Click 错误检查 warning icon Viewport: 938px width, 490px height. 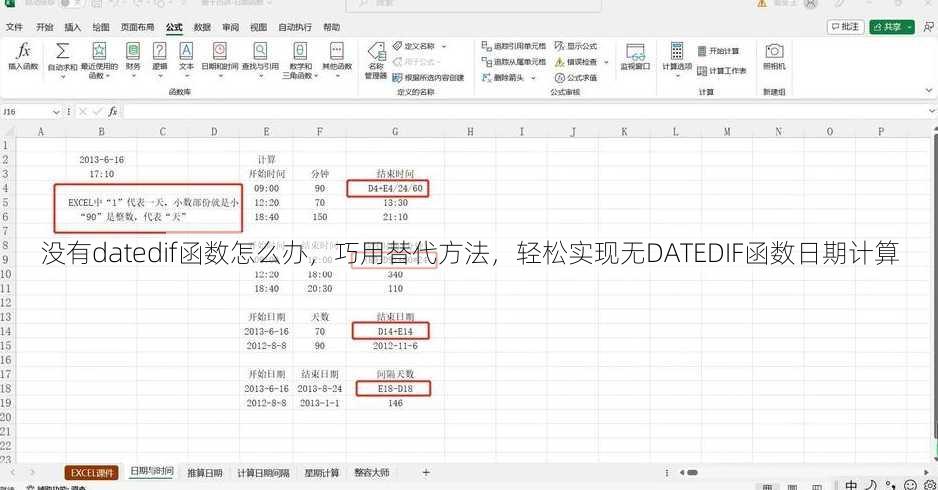point(559,62)
